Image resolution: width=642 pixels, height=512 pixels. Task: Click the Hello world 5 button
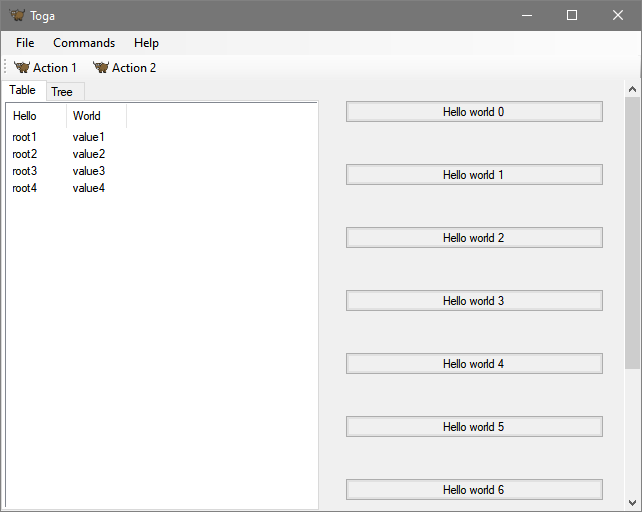[x=474, y=427]
